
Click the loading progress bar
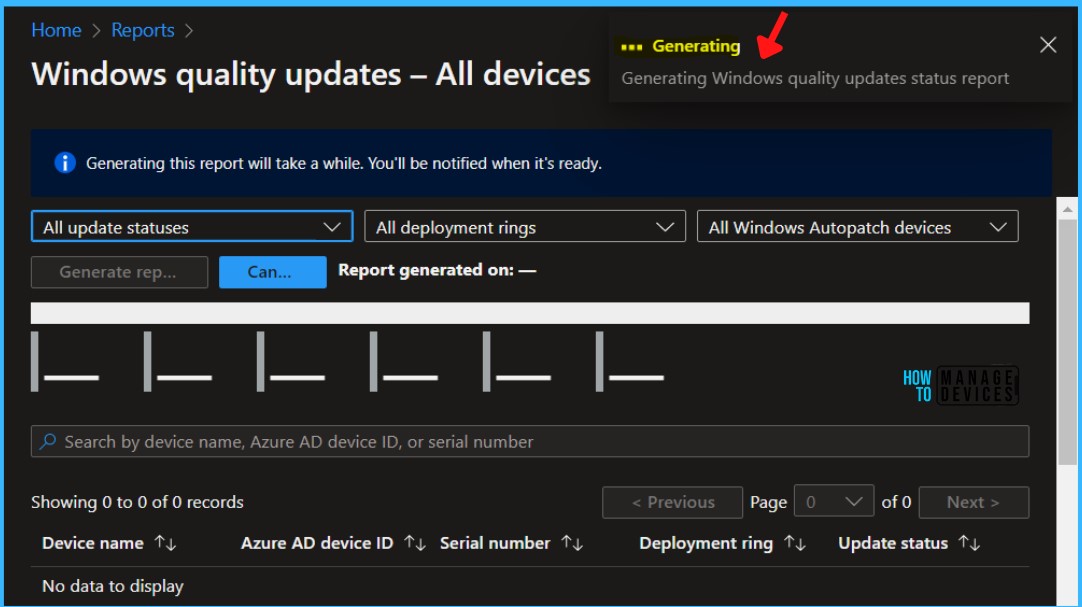(x=530, y=313)
